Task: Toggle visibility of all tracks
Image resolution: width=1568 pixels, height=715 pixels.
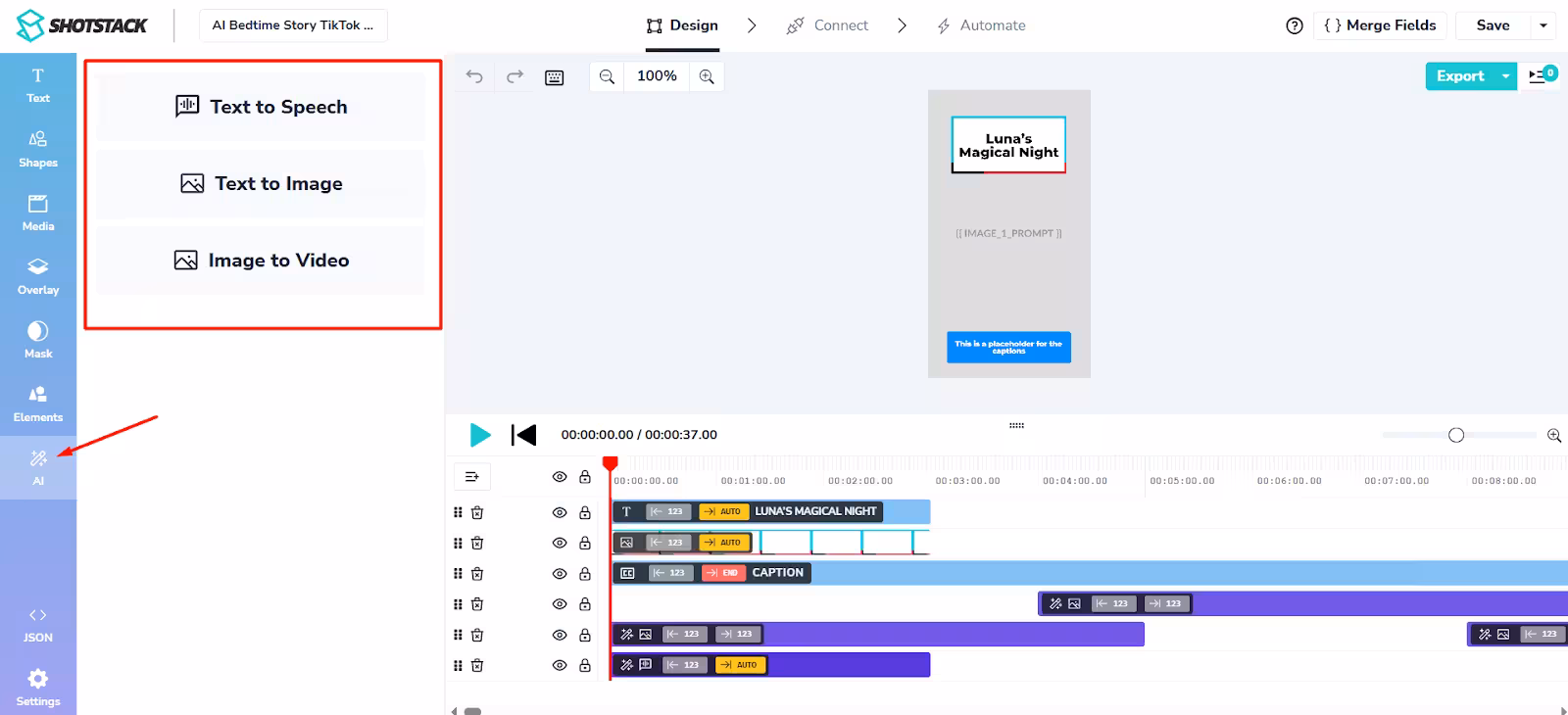Action: [x=560, y=477]
